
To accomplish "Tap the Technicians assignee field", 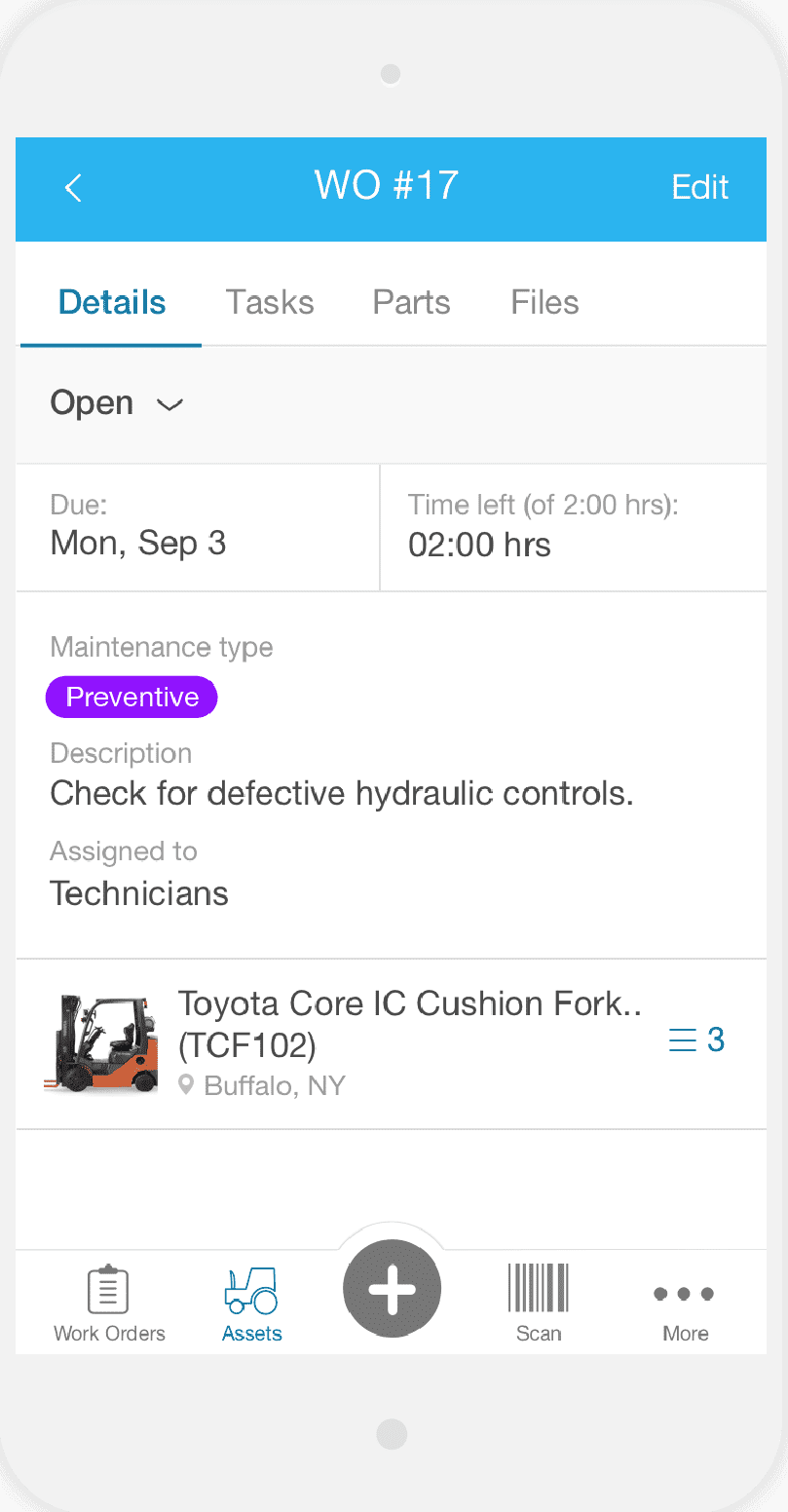I will pyautogui.click(x=139, y=893).
